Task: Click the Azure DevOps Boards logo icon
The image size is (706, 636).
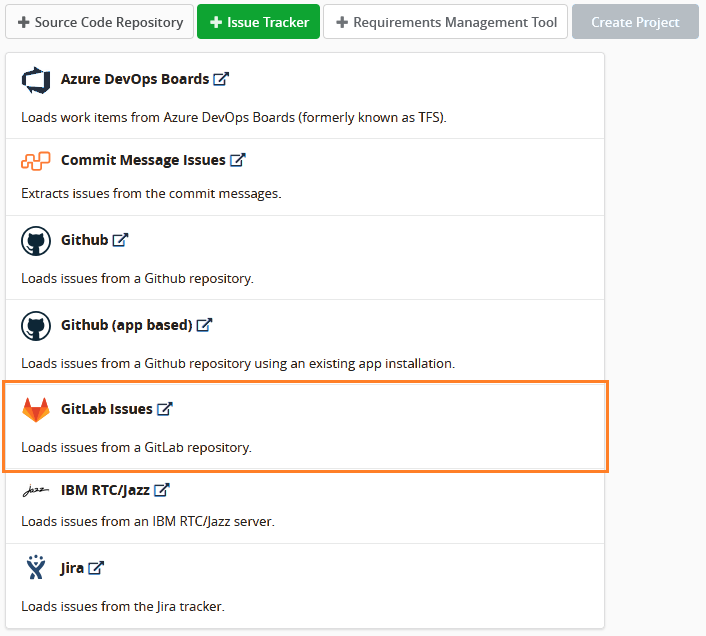Action: pyautogui.click(x=36, y=80)
